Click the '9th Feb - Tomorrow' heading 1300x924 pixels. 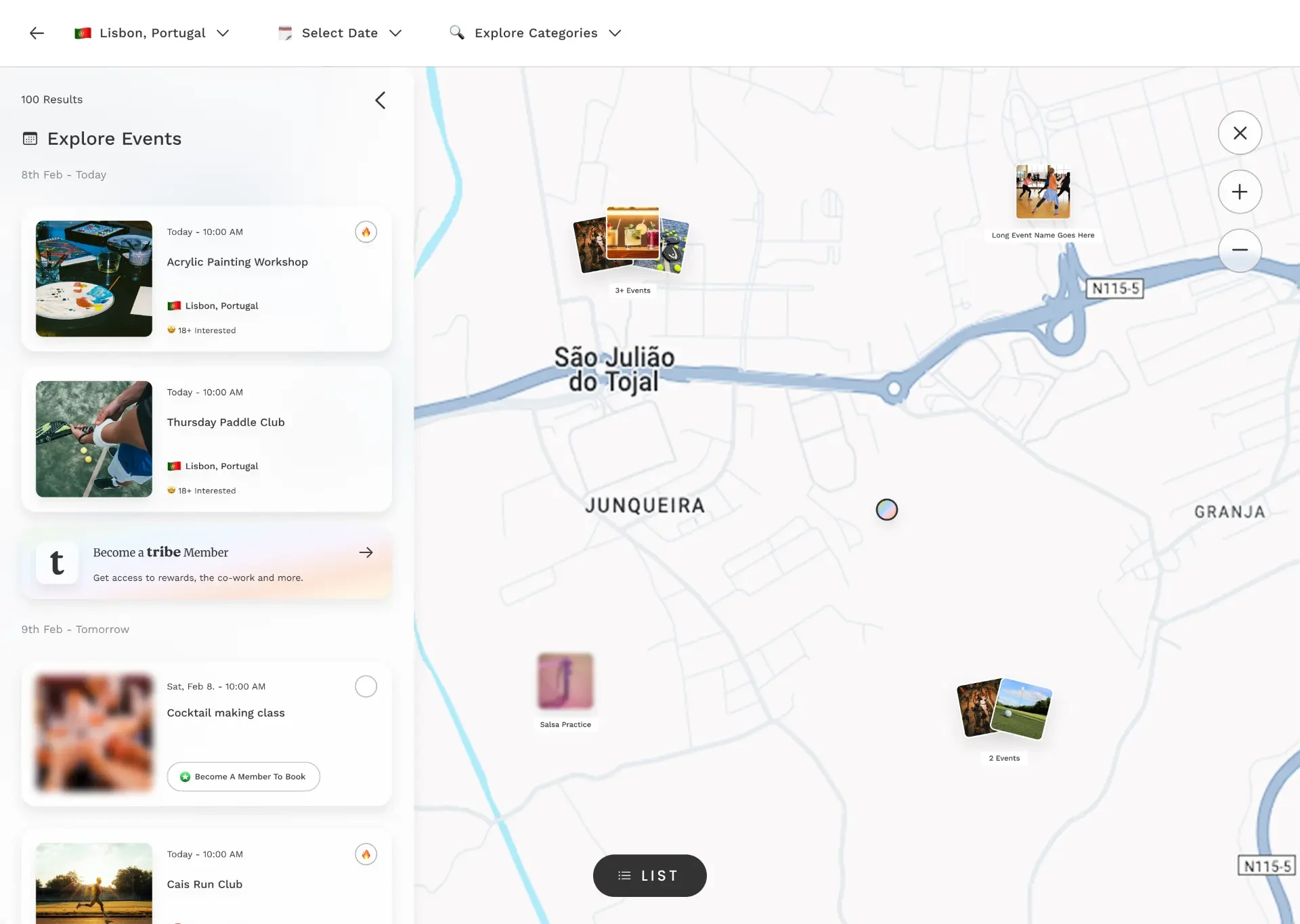point(75,630)
